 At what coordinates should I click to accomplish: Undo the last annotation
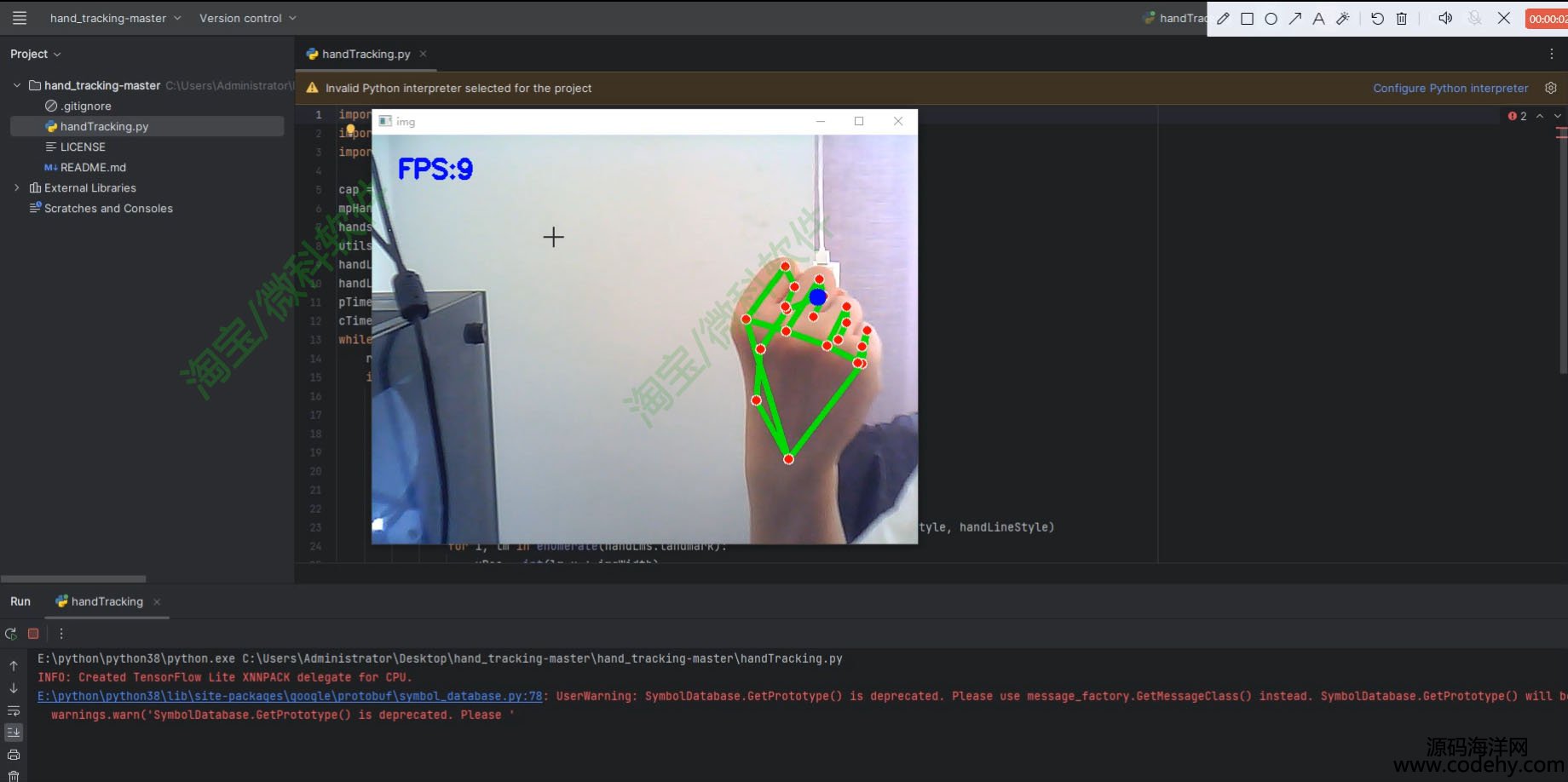pyautogui.click(x=1377, y=19)
